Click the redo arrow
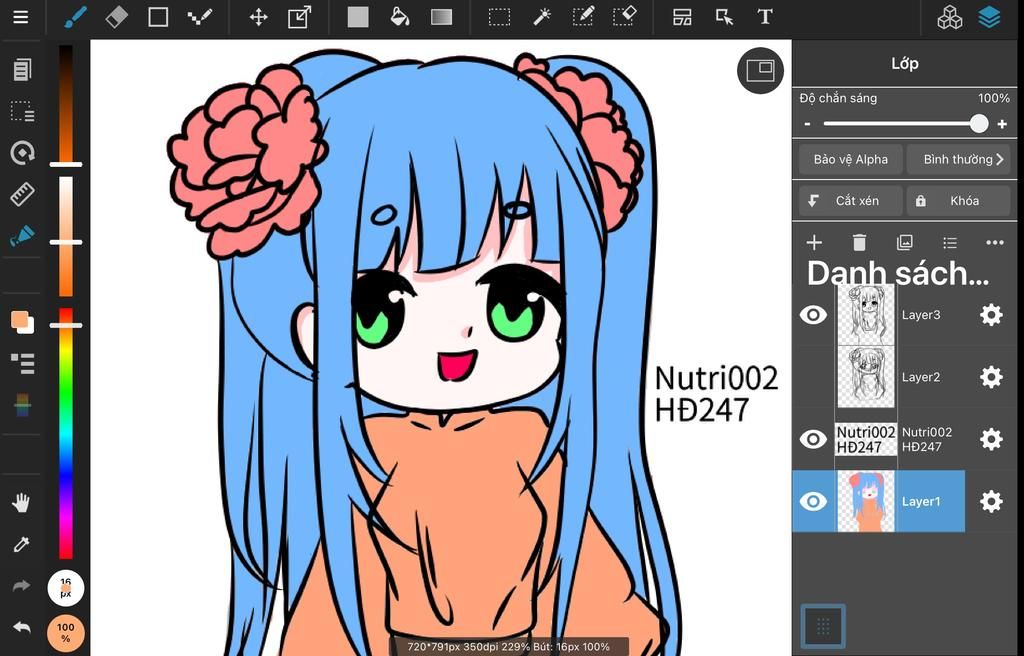 pos(22,586)
